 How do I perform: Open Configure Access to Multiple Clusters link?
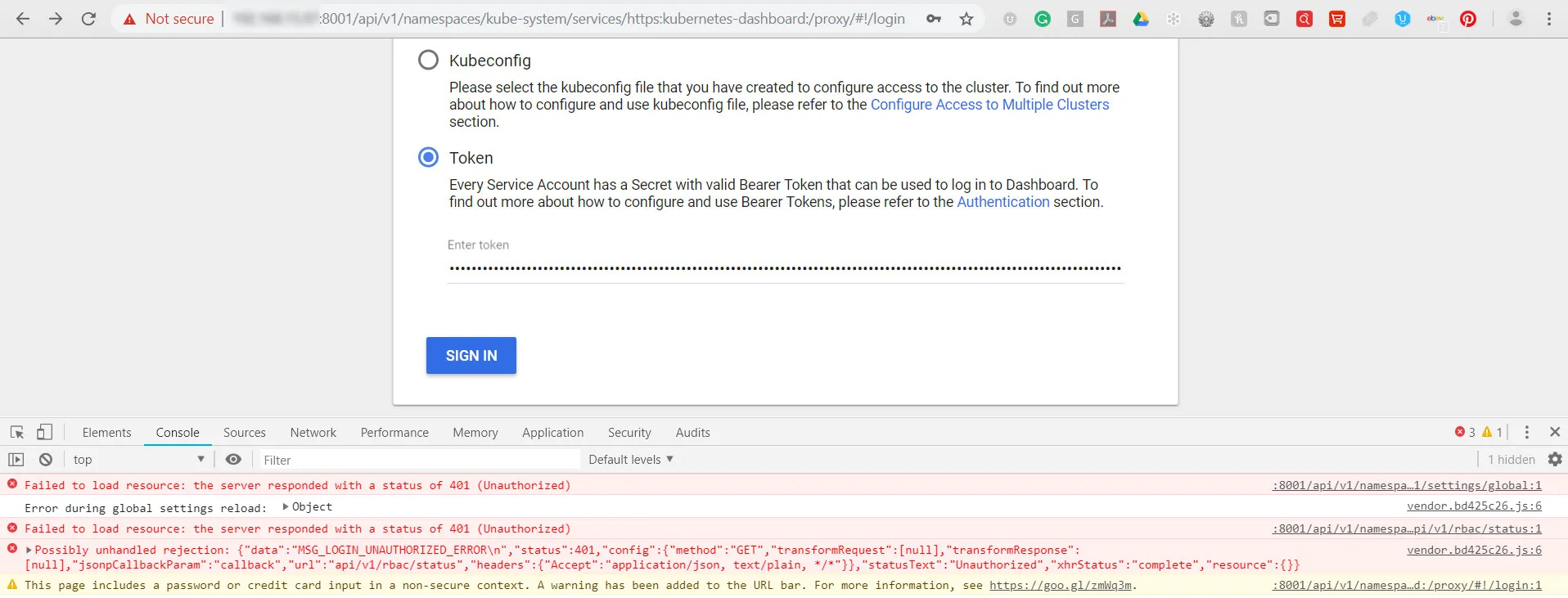click(x=990, y=105)
